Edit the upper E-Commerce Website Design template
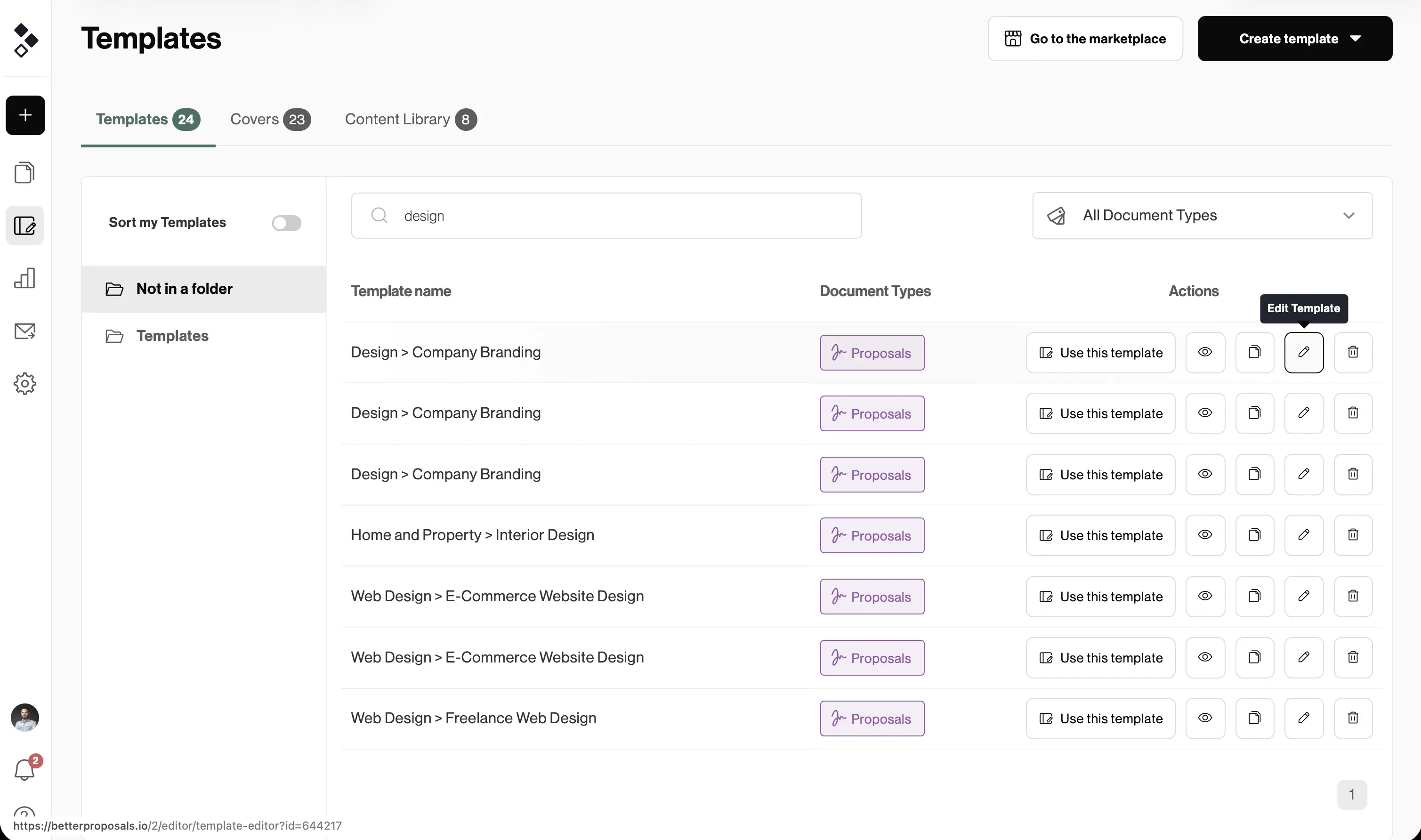The width and height of the screenshot is (1421, 840). [x=1304, y=597]
